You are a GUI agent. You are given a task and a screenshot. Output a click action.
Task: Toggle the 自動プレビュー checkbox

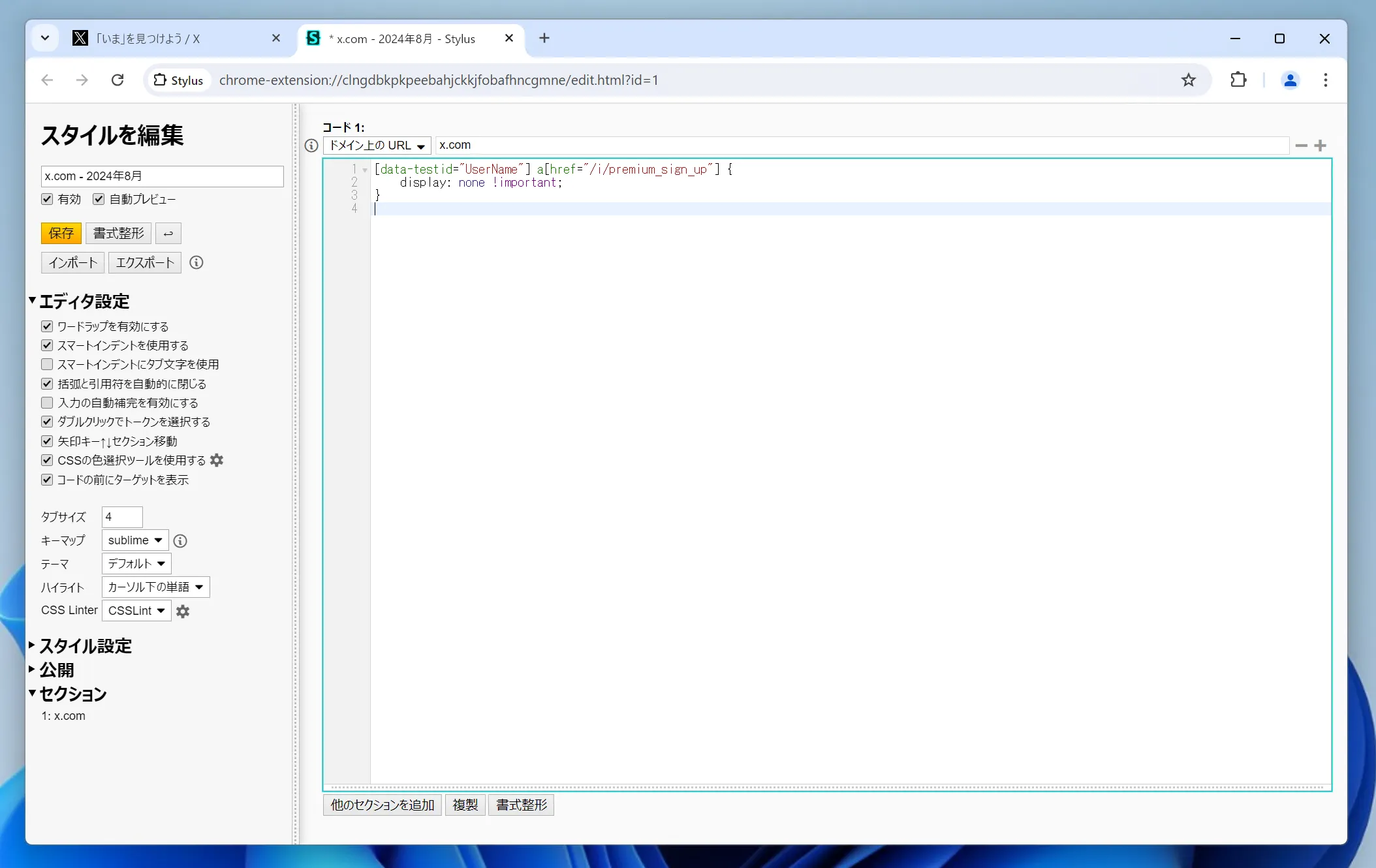pyautogui.click(x=98, y=199)
